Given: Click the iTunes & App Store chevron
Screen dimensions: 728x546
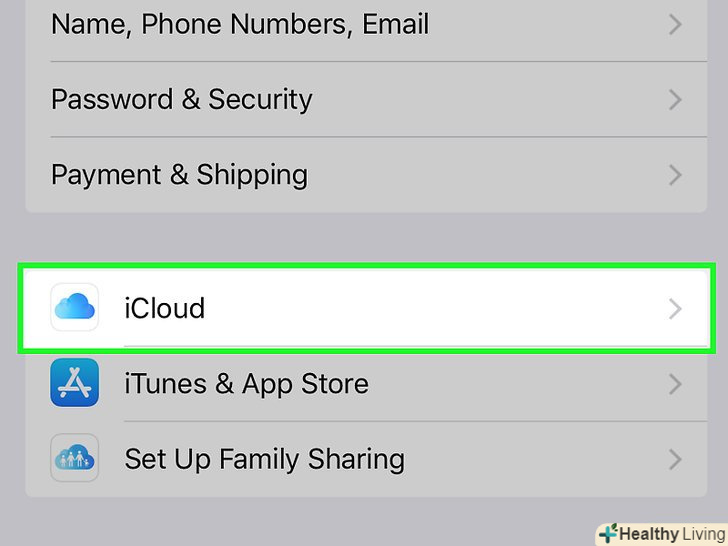Looking at the screenshot, I should pyautogui.click(x=675, y=384).
